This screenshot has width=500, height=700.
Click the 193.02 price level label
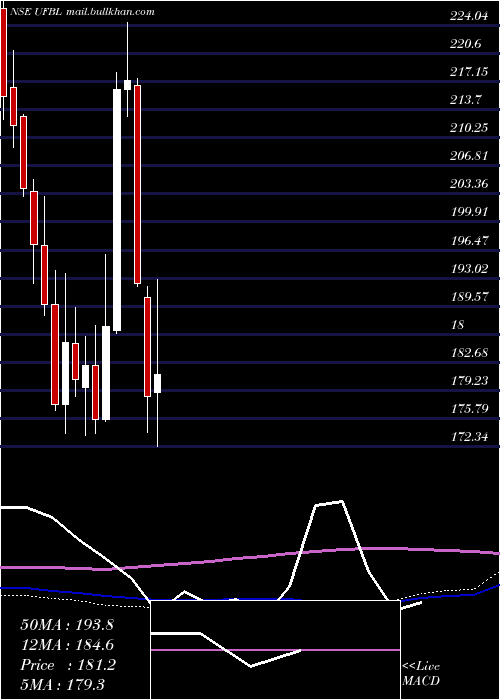469,269
